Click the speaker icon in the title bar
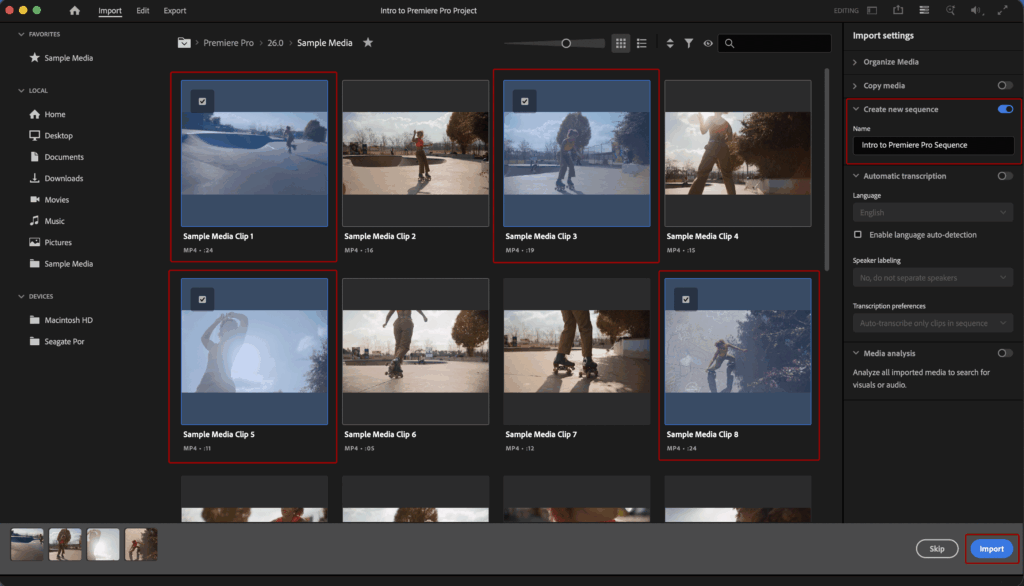This screenshot has height=586, width=1024. [976, 10]
